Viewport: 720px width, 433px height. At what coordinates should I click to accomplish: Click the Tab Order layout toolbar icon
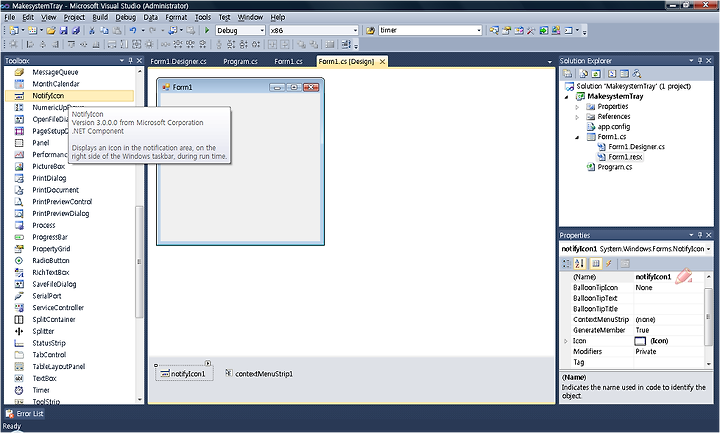coord(346,45)
